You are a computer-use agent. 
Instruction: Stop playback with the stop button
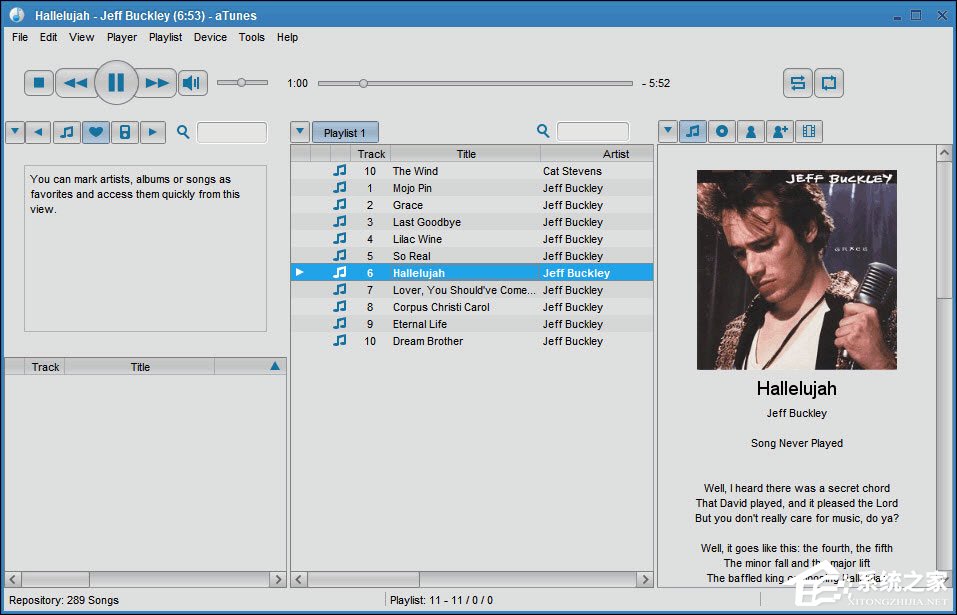pos(38,83)
